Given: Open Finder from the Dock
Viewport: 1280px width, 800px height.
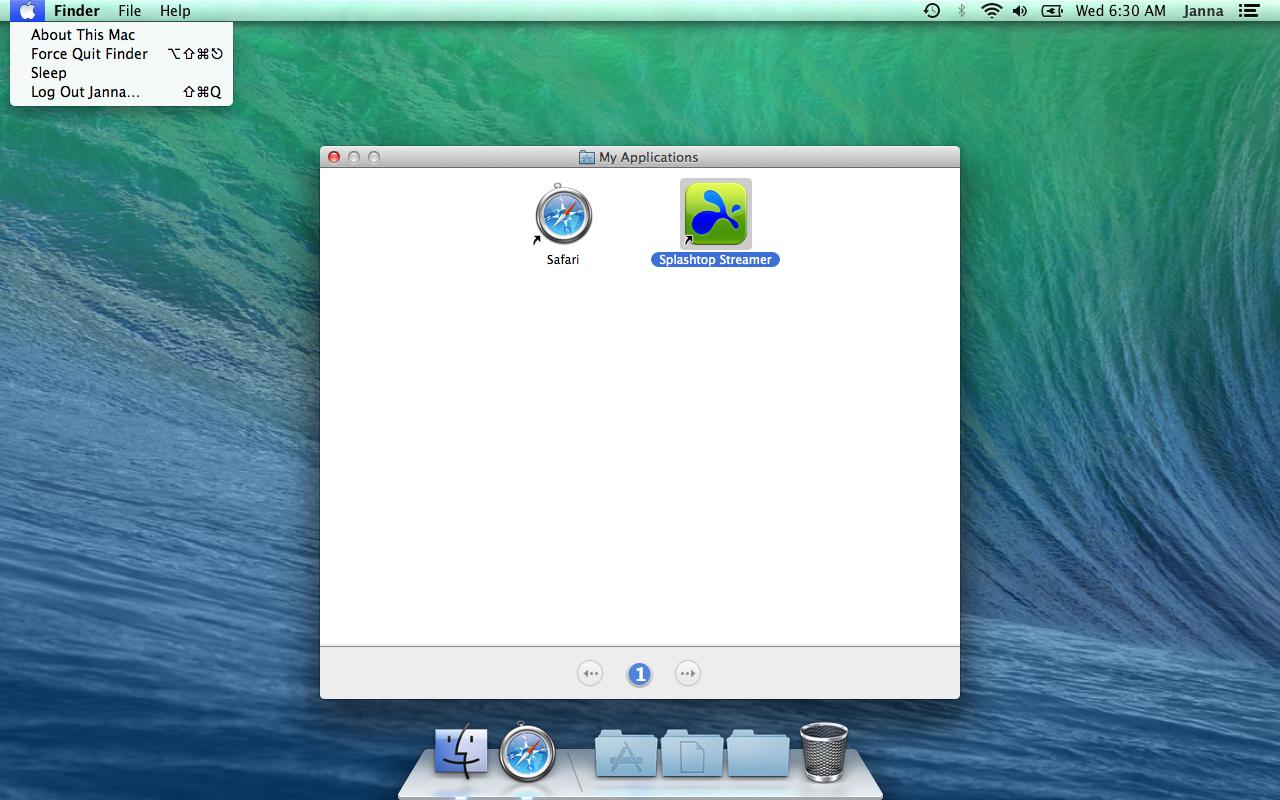Looking at the screenshot, I should tap(461, 752).
